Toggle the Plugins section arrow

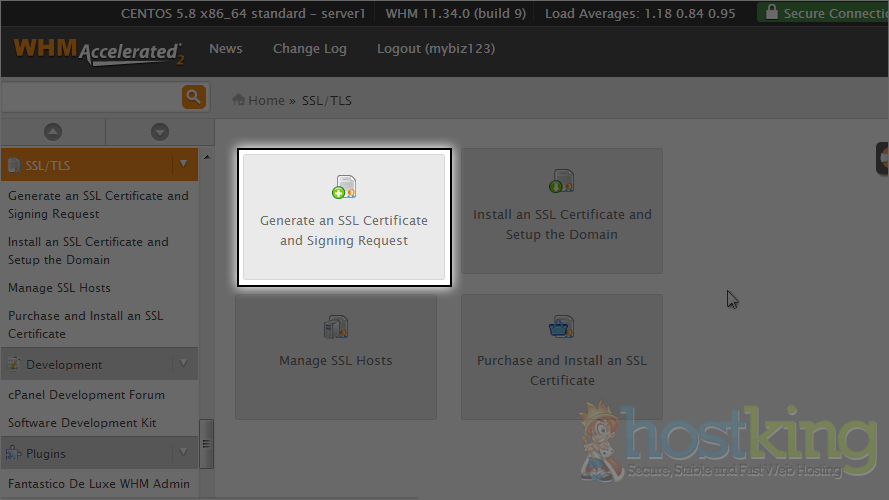[183, 453]
